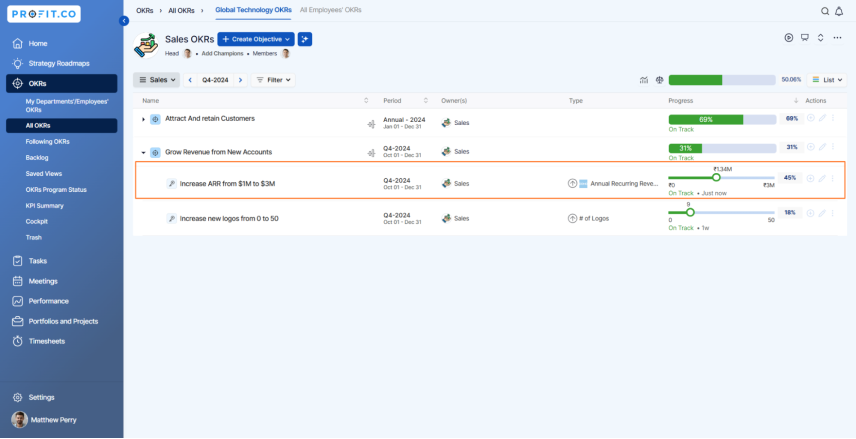Open Increase new logos from 0 to 50
Image resolution: width=856 pixels, height=439 pixels.
(x=229, y=218)
